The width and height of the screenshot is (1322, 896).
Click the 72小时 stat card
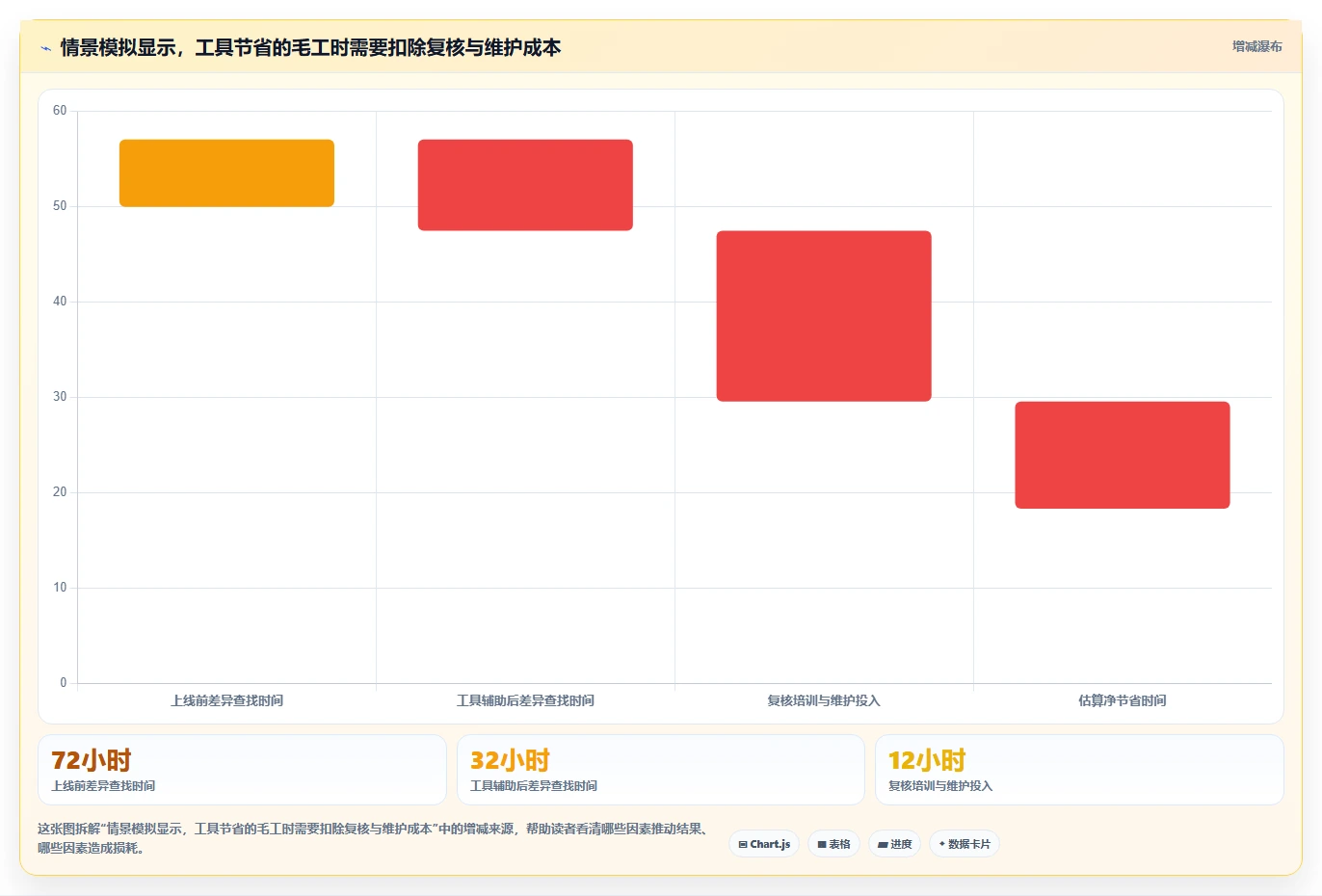pyautogui.click(x=242, y=770)
